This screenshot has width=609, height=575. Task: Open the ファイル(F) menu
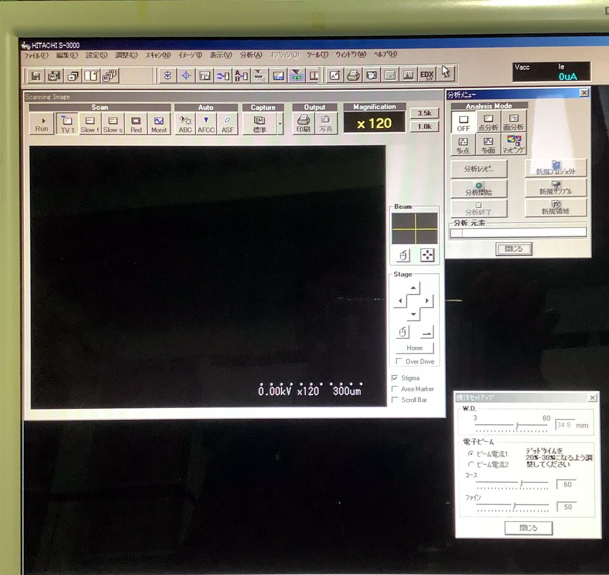point(36,56)
